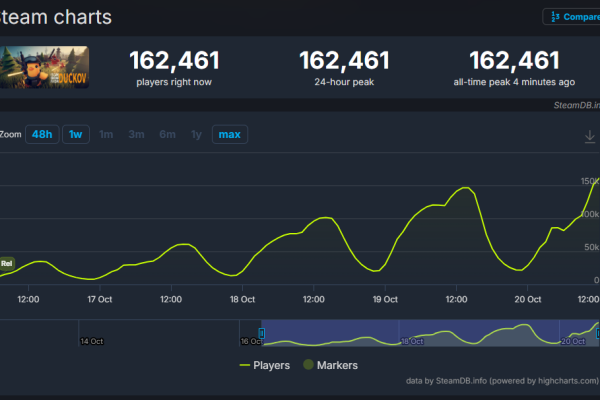Click the all-time peak 162,461 figure
The height and width of the screenshot is (400, 600).
coord(514,61)
